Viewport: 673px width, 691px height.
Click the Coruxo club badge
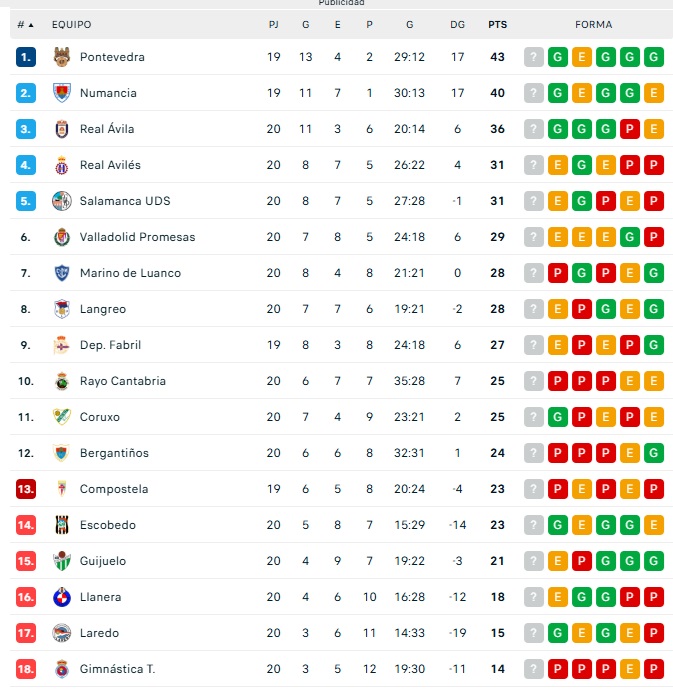(61, 417)
